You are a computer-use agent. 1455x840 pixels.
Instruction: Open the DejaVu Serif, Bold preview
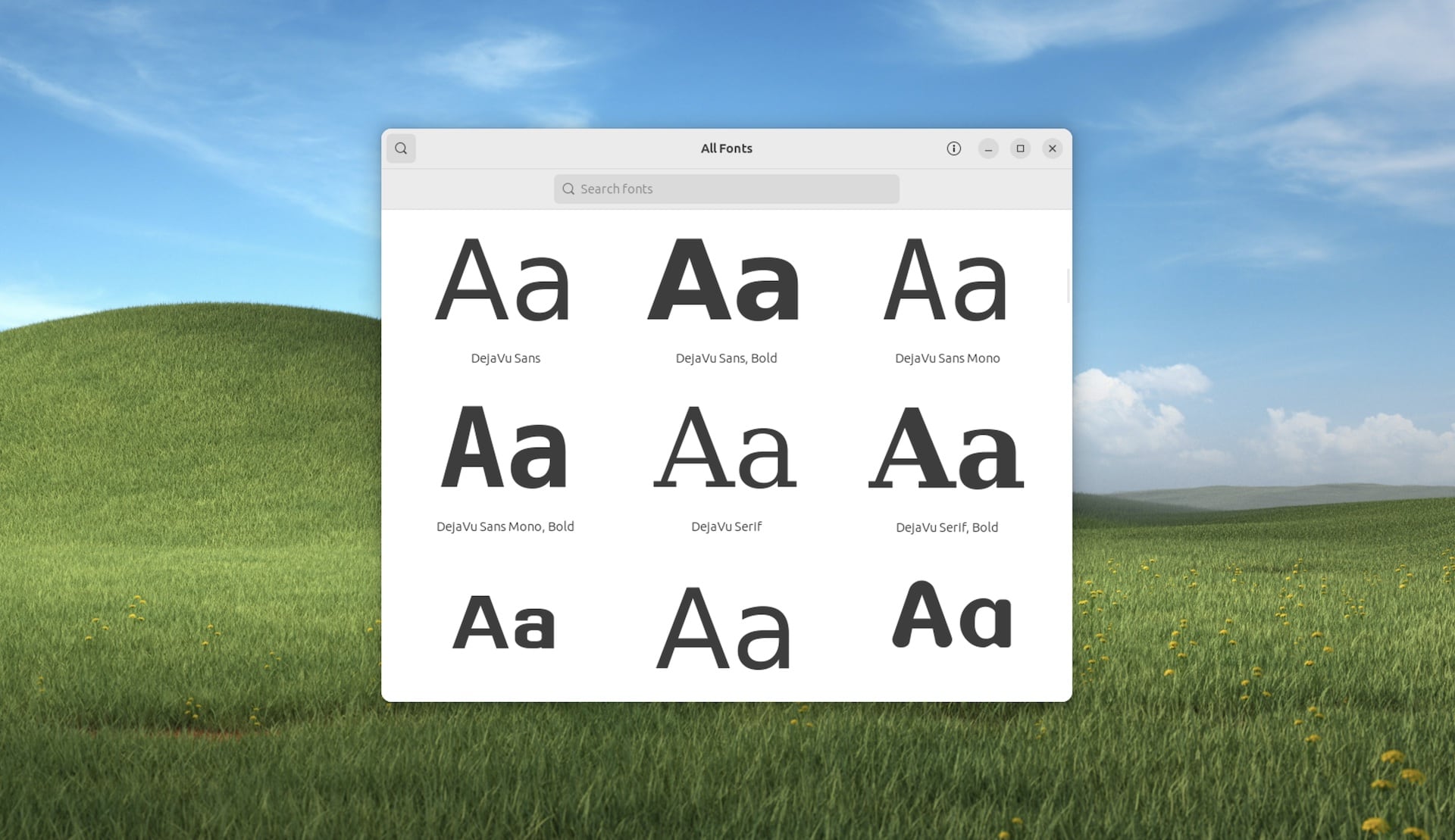click(x=947, y=447)
